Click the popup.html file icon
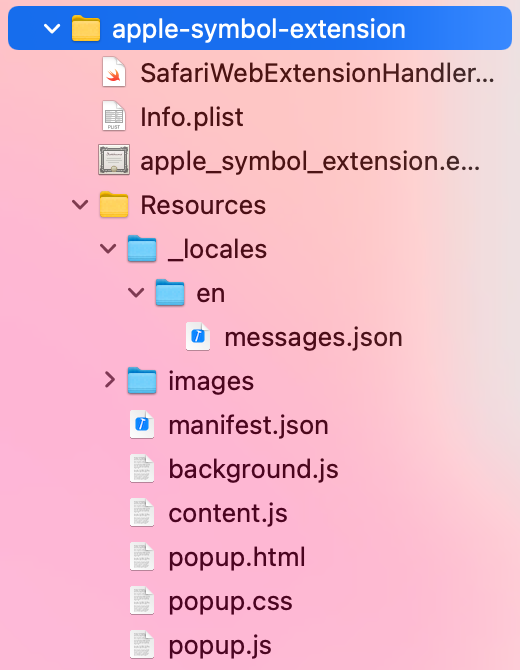 pyautogui.click(x=142, y=557)
